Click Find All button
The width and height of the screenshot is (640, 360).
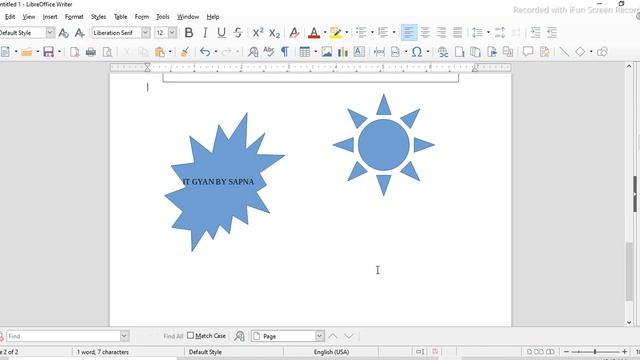tap(173, 336)
